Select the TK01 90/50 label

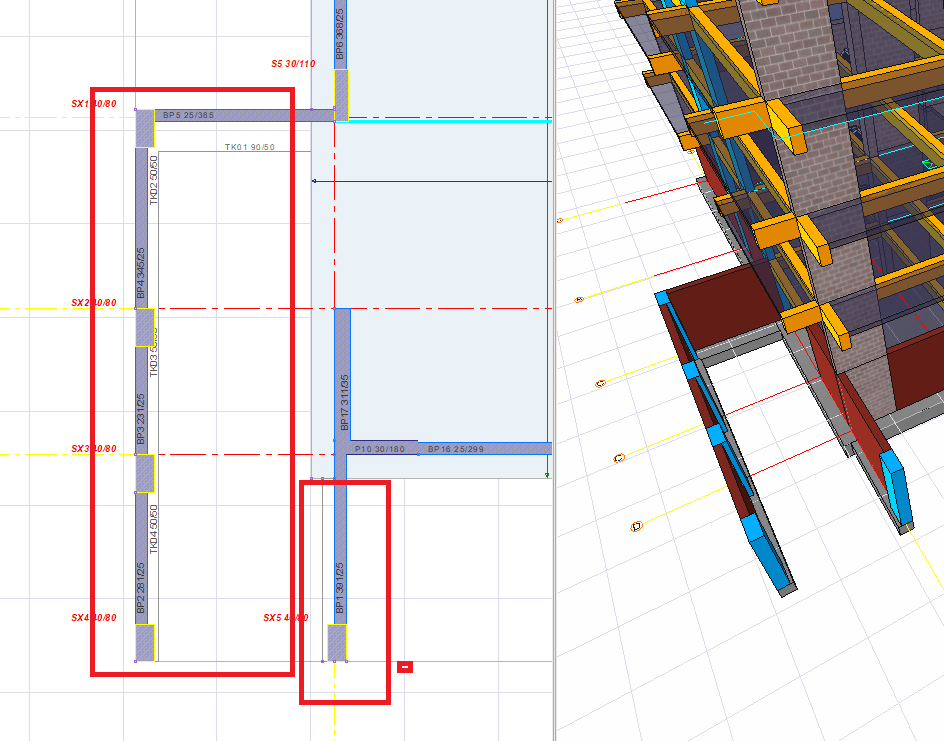[x=250, y=148]
